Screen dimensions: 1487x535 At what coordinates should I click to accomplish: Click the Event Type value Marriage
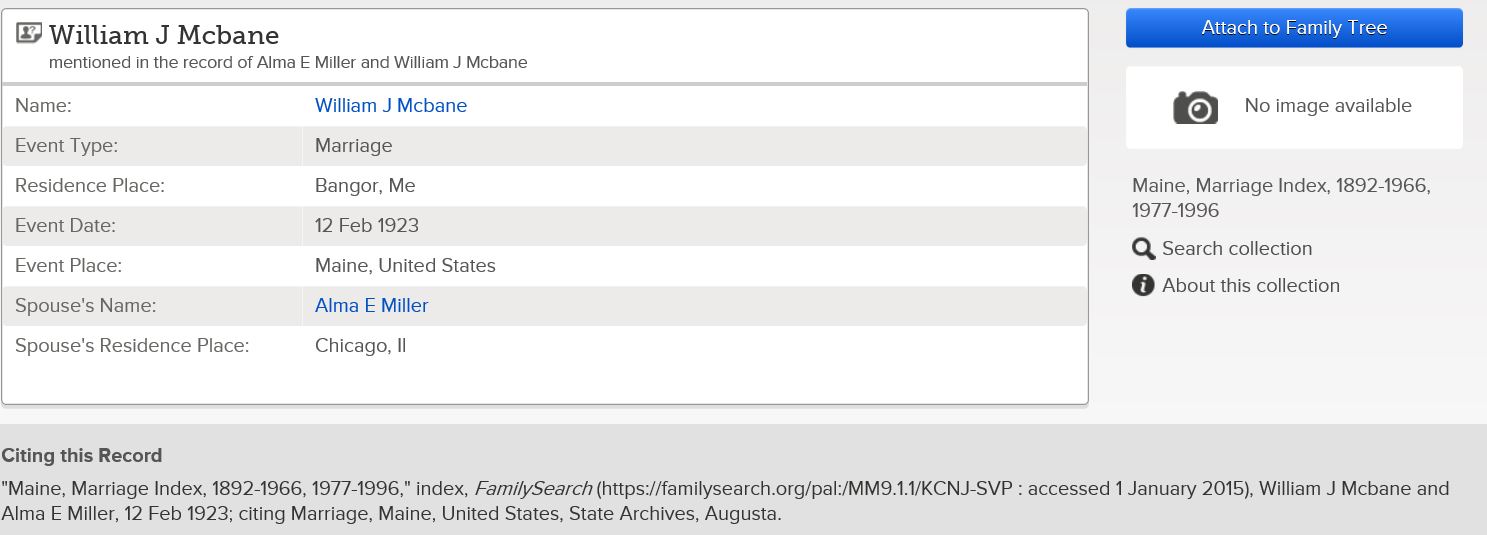354,145
